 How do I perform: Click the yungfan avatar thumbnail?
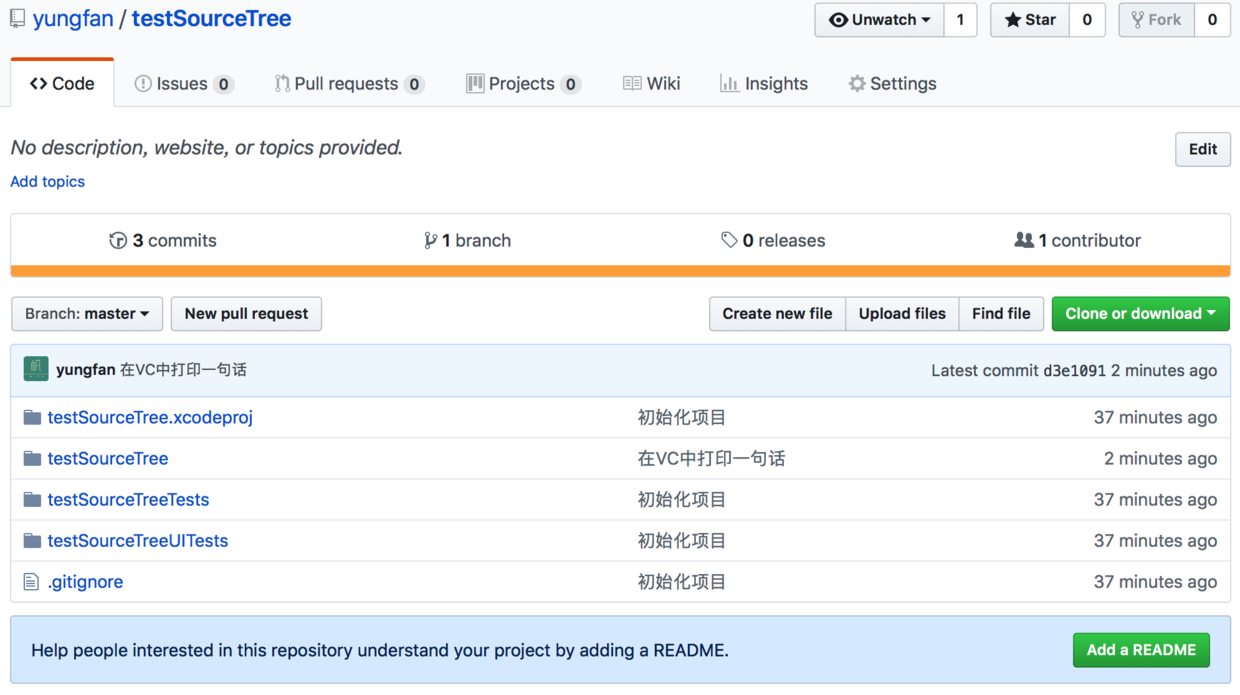coord(36,369)
